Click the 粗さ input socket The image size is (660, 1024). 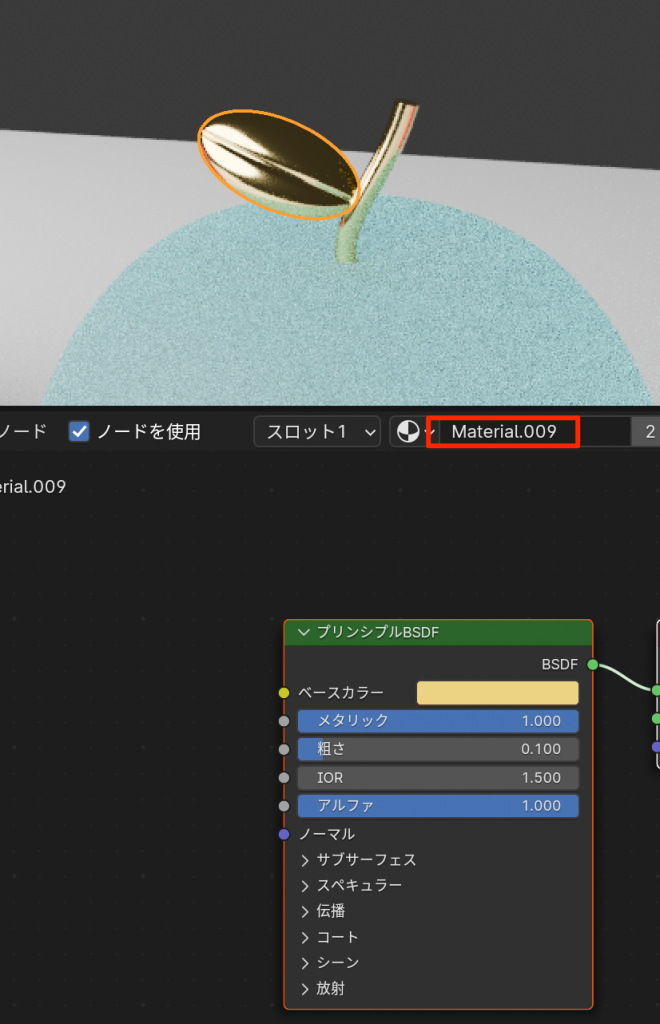coord(284,749)
